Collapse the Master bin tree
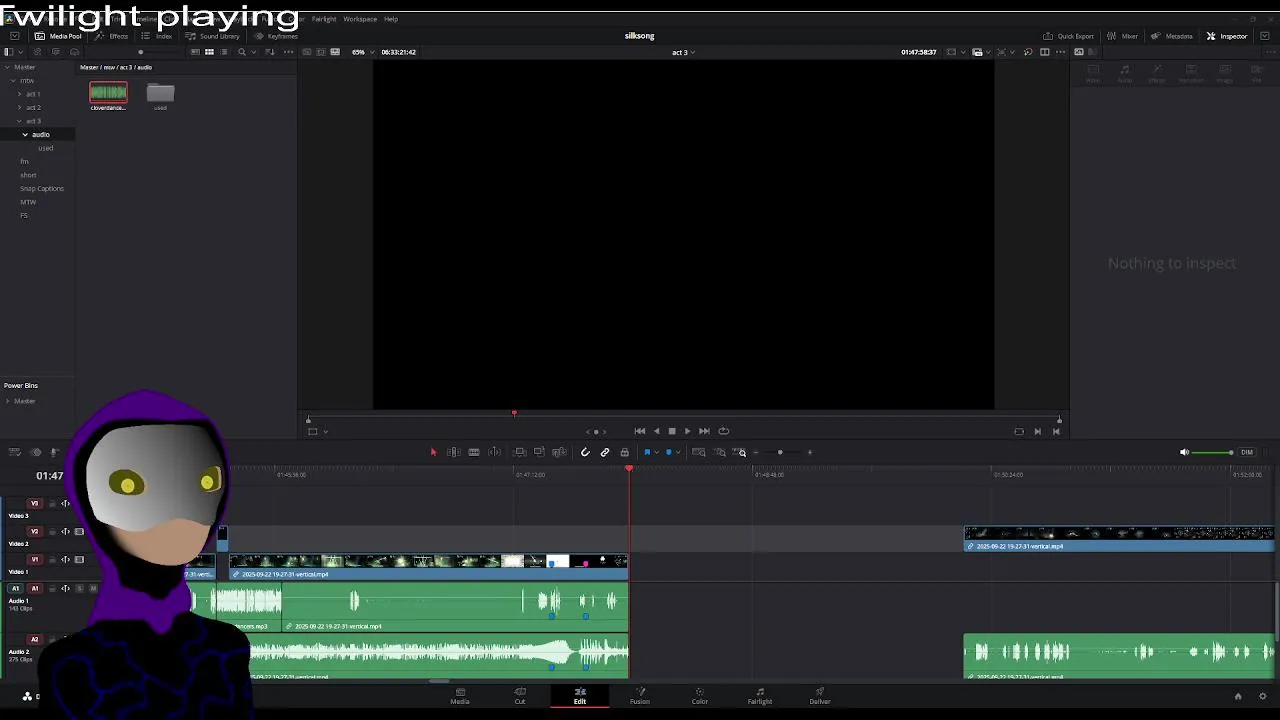 (7, 67)
